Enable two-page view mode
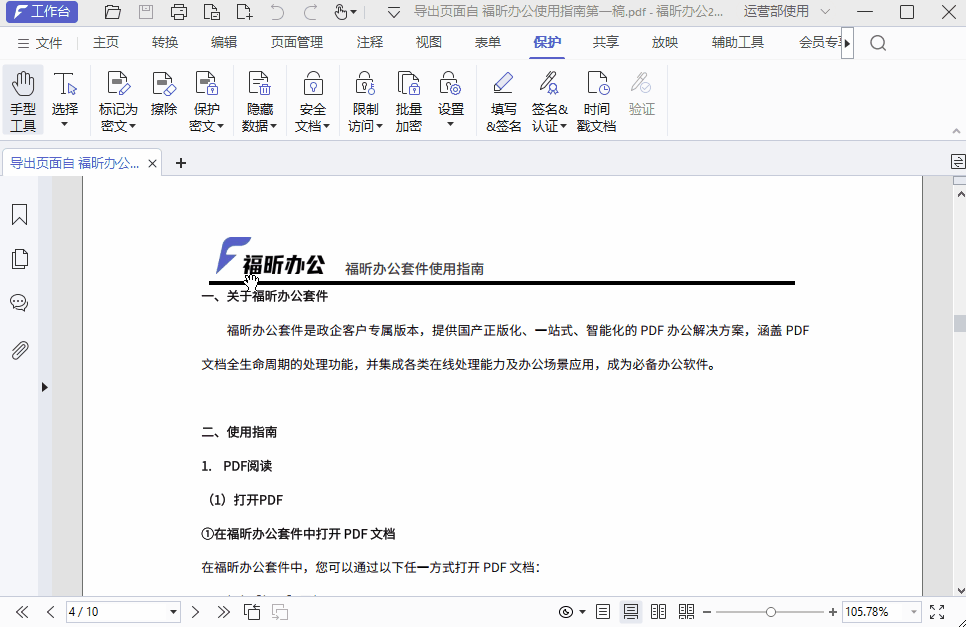 point(658,612)
